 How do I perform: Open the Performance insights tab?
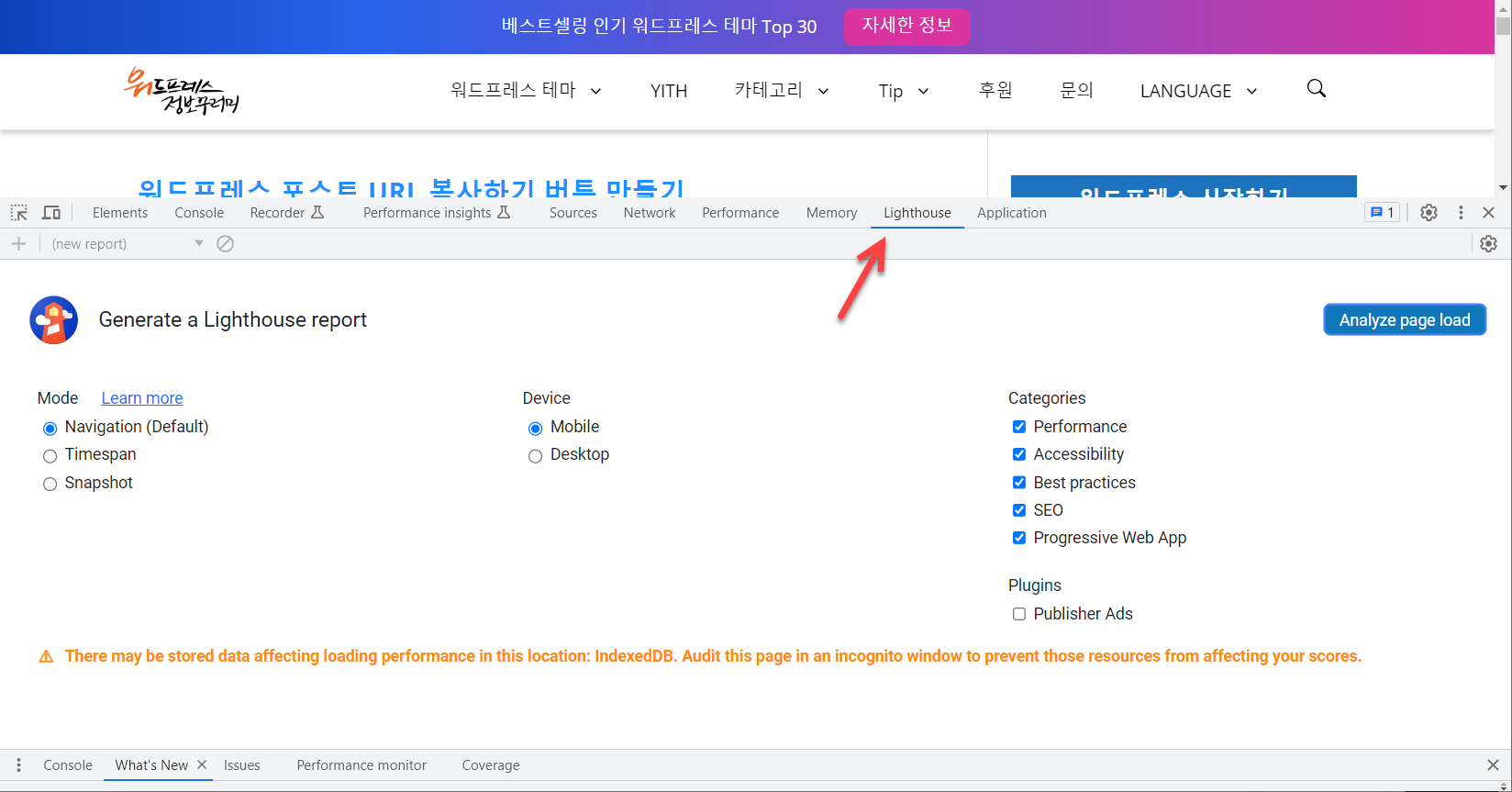click(x=436, y=213)
